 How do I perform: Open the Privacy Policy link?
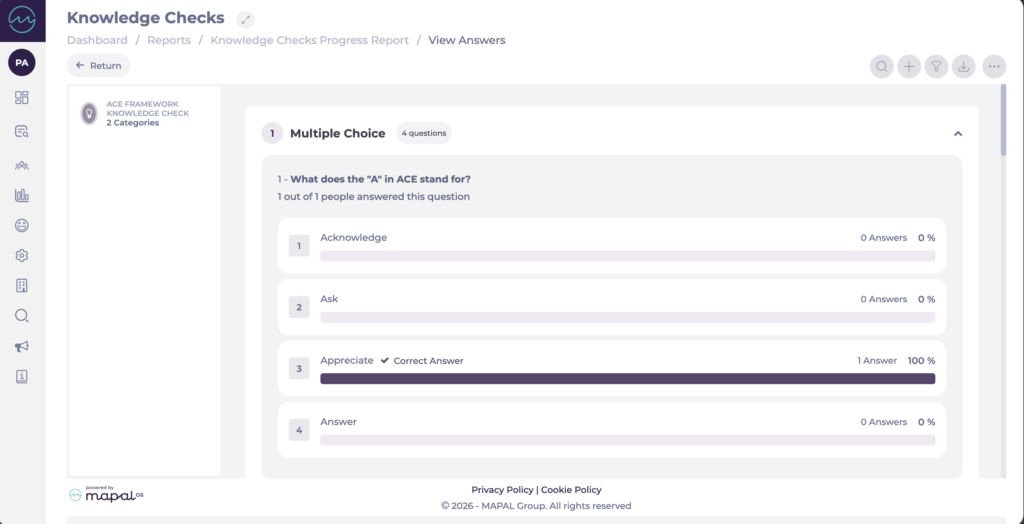point(502,490)
